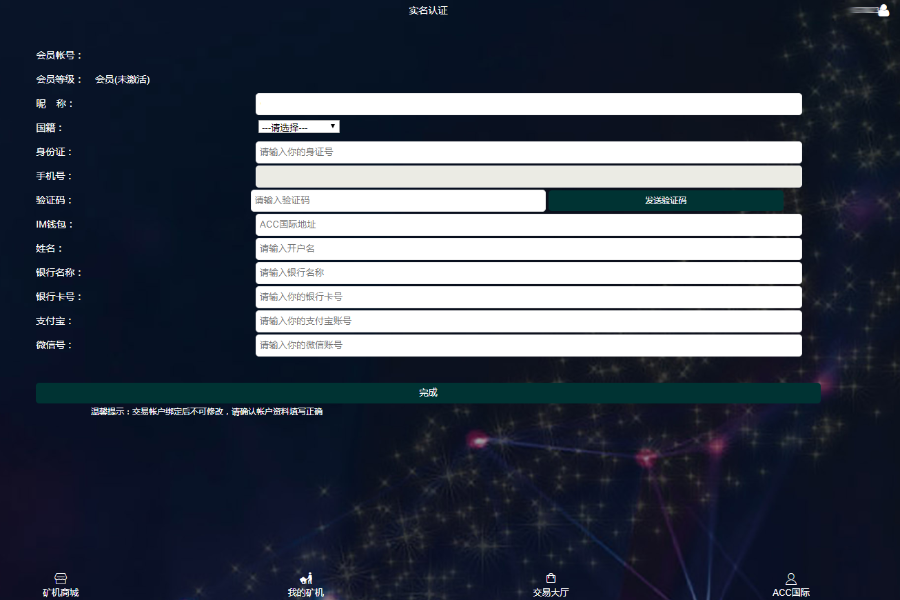This screenshot has height=600, width=900.
Task: Click the 会员等级 label
Action: click(x=59, y=79)
